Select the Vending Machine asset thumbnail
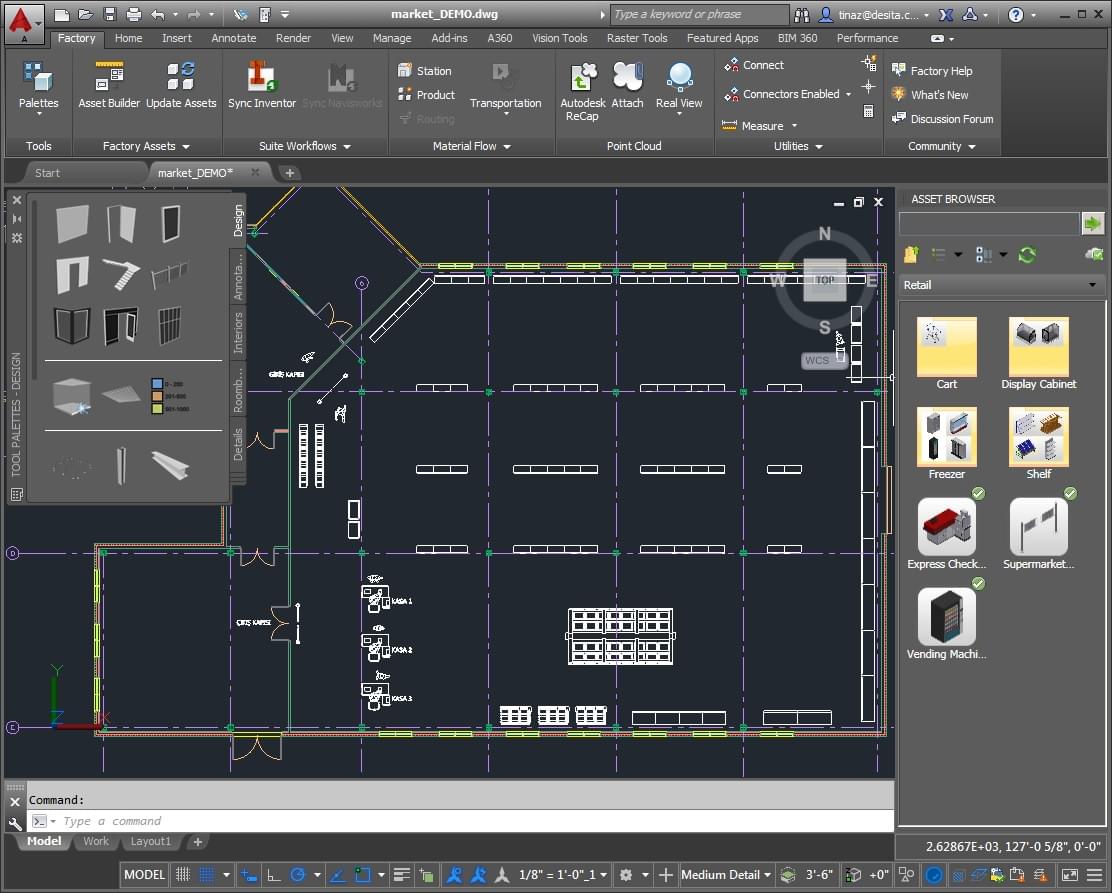This screenshot has width=1112, height=893. click(946, 617)
